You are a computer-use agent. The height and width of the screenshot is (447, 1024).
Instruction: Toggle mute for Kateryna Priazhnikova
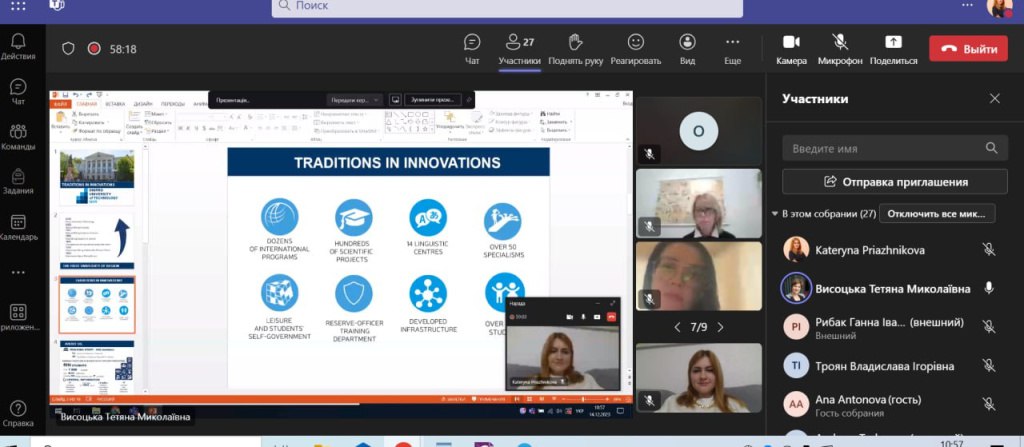tap(989, 250)
